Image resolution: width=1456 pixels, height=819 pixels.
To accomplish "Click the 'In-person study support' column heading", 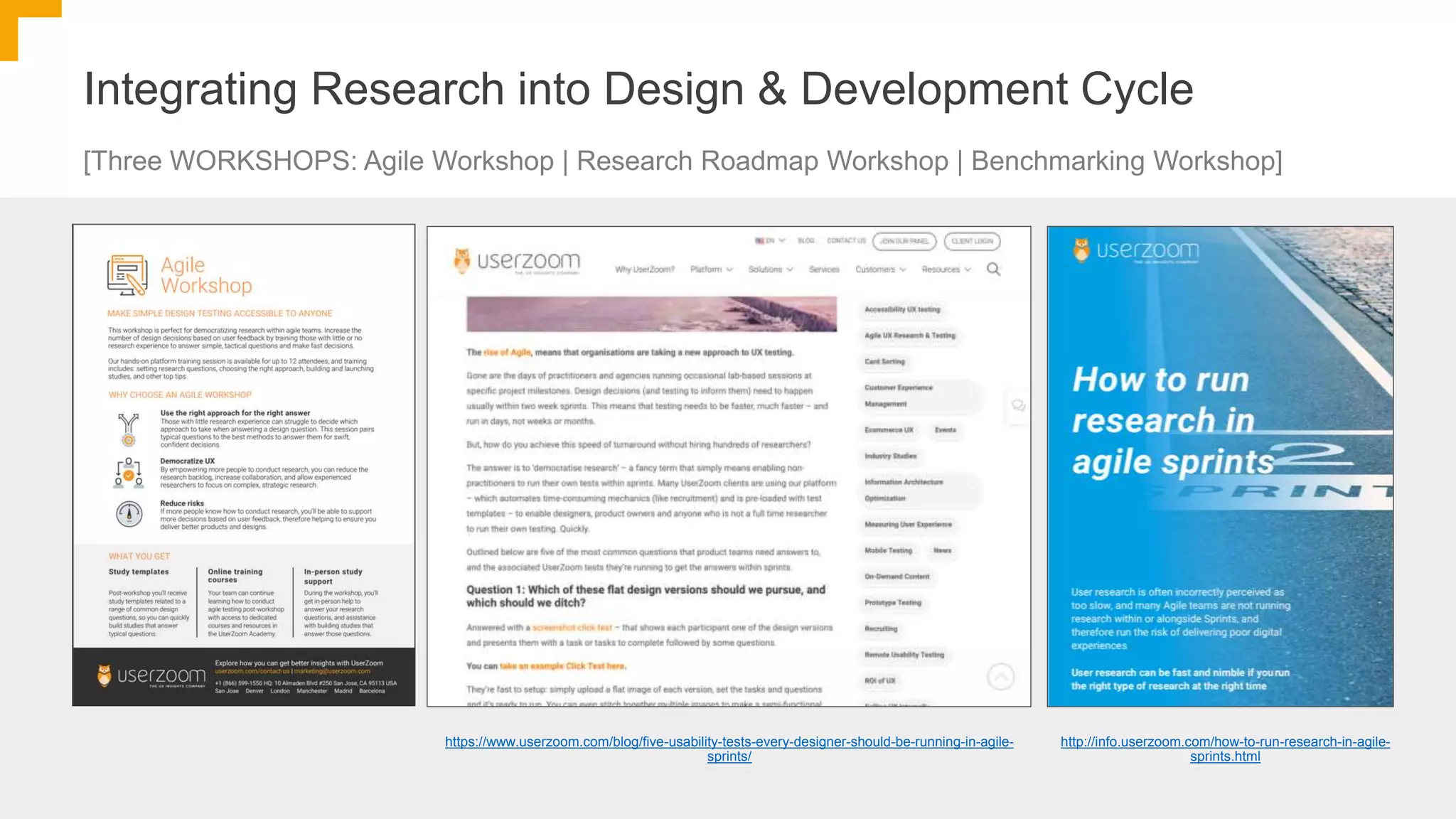I will pos(333,577).
